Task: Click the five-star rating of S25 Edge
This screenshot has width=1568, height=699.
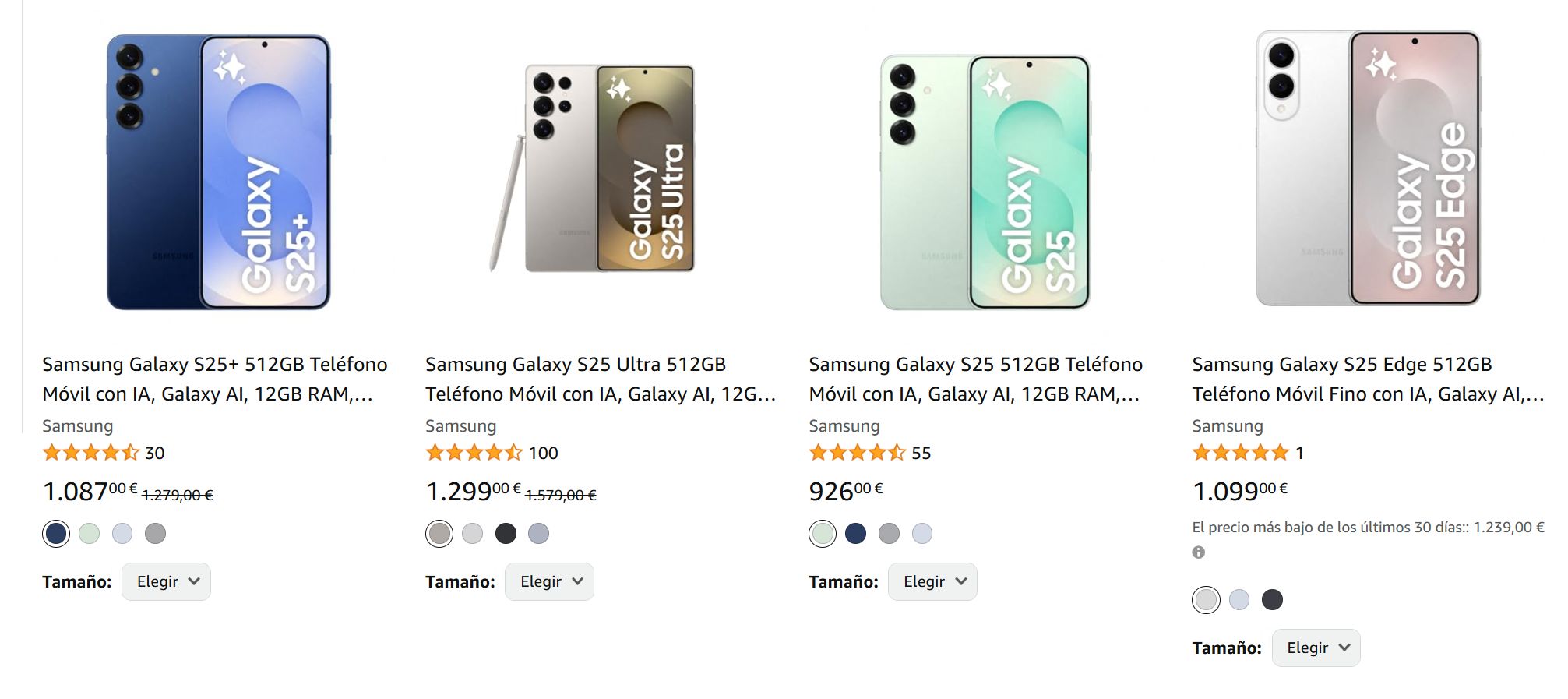Action: tap(1240, 453)
